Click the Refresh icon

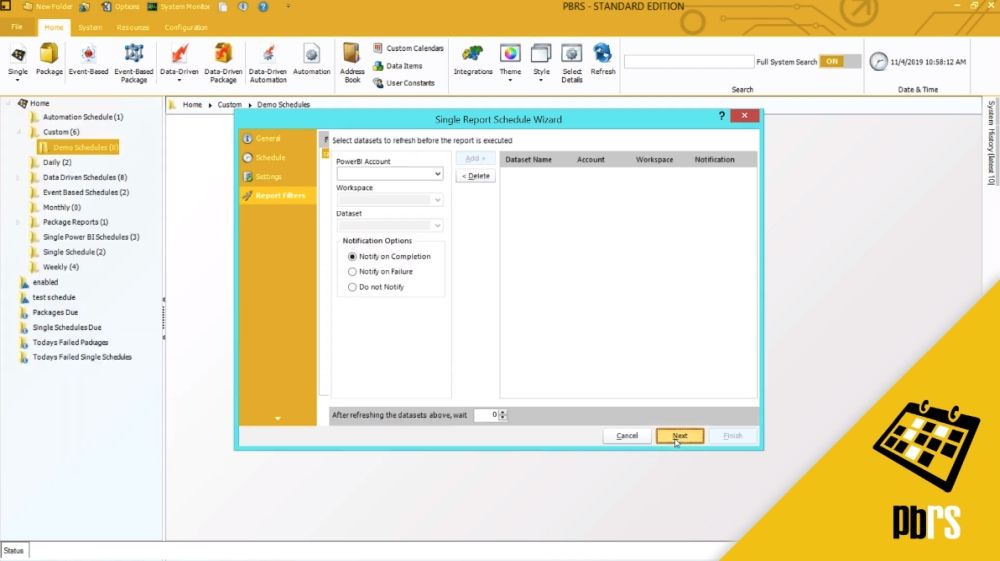(603, 59)
